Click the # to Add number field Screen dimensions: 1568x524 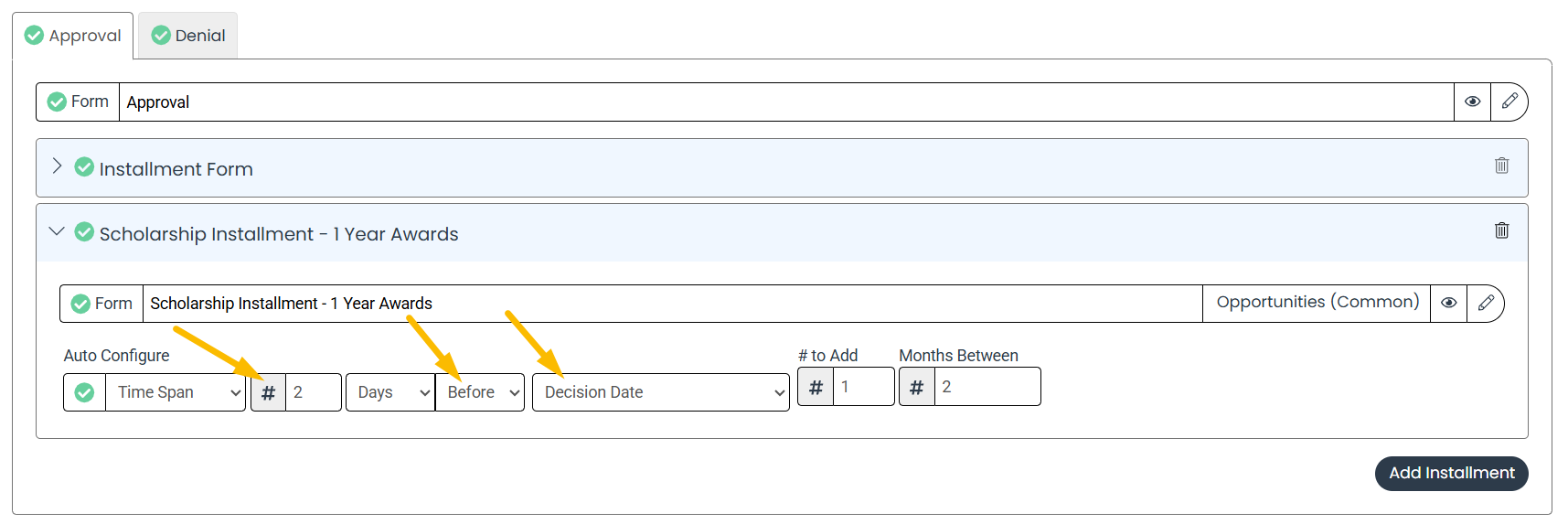click(863, 387)
